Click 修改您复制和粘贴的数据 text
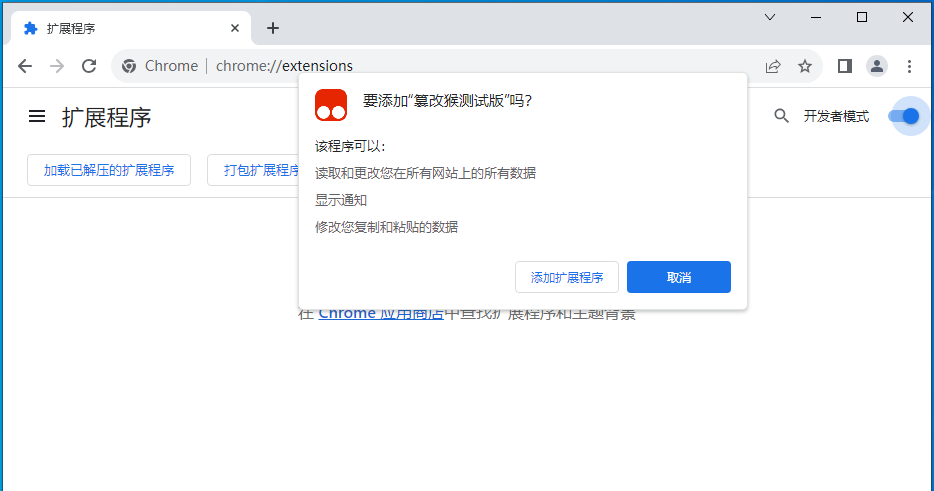 (x=387, y=227)
